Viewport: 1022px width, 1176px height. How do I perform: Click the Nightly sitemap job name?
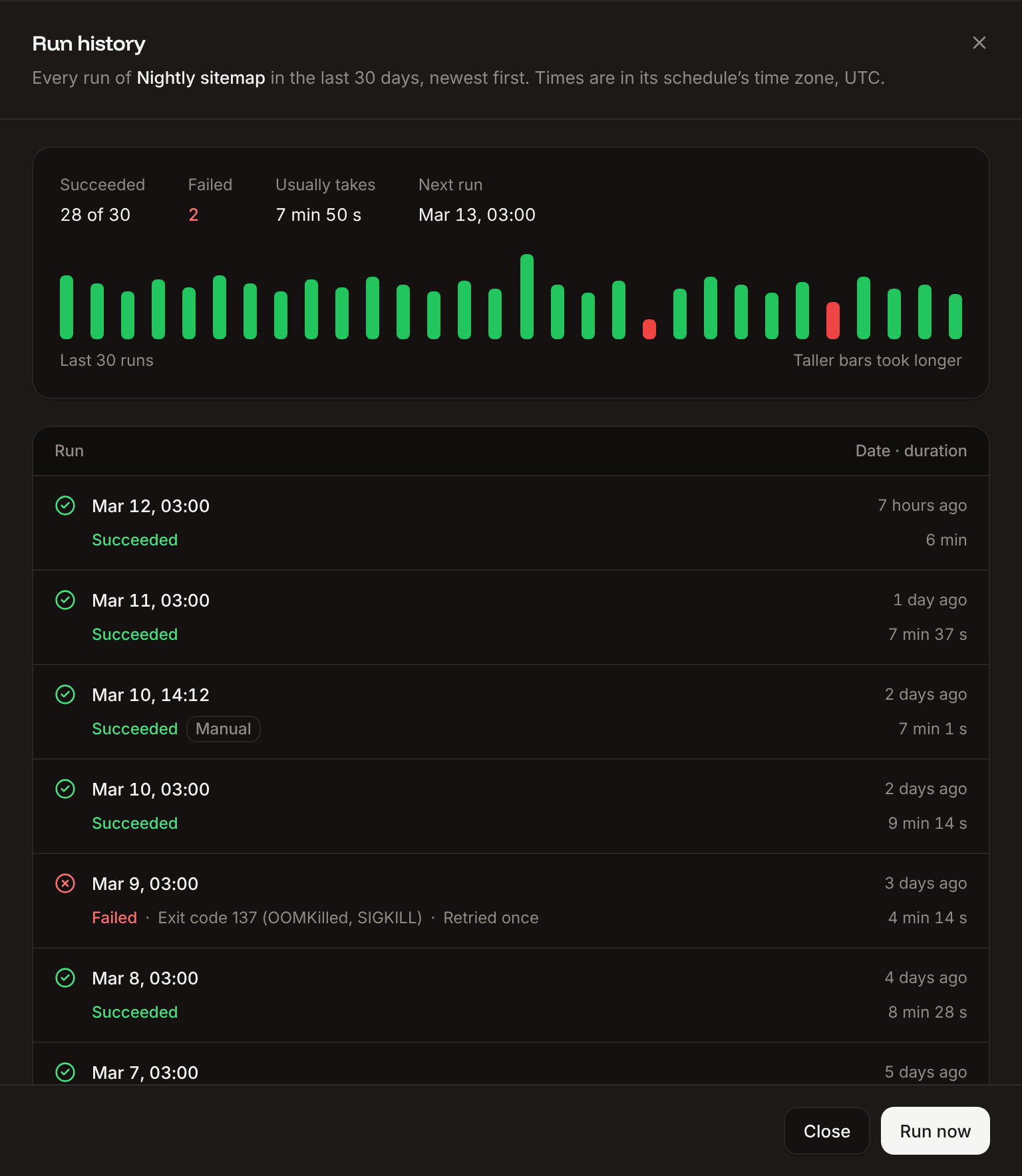[x=201, y=78]
